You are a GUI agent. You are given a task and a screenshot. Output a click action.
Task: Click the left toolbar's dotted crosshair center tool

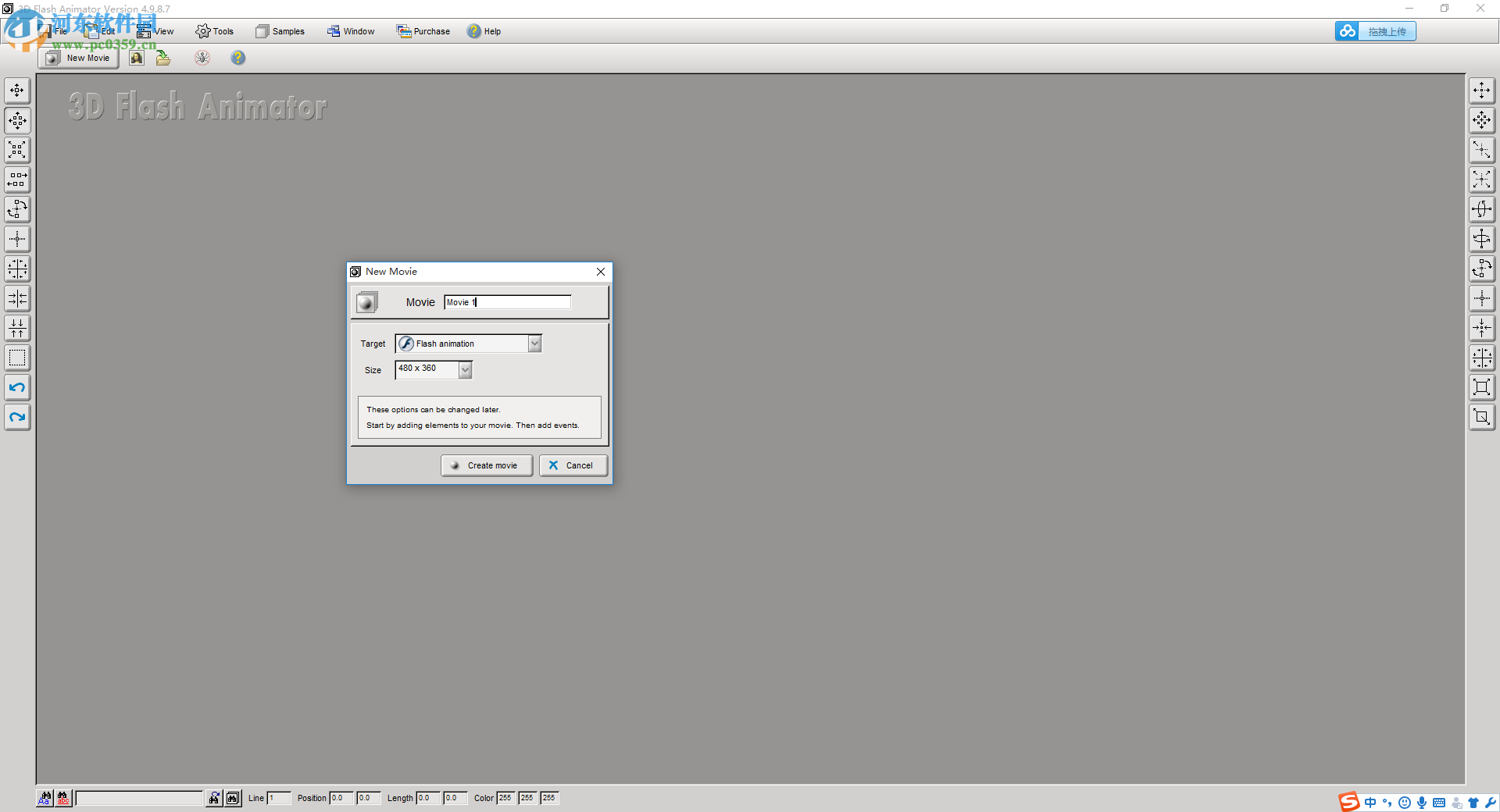point(17,239)
